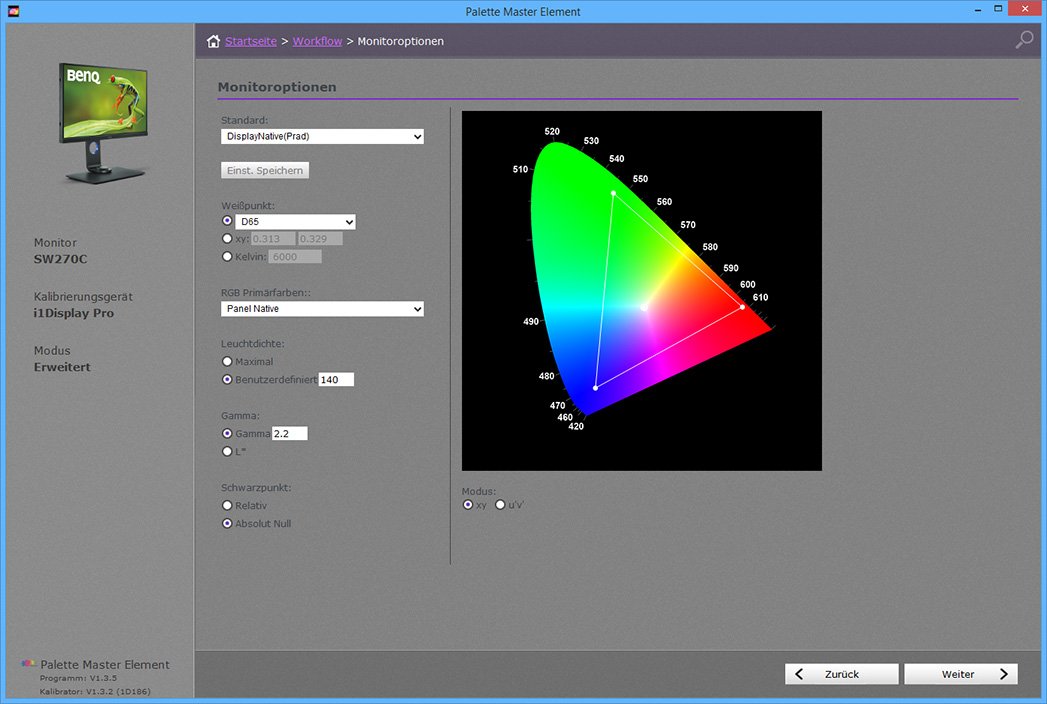This screenshot has height=704, width=1047.
Task: Select the Absolut Null black point option
Action: click(227, 524)
